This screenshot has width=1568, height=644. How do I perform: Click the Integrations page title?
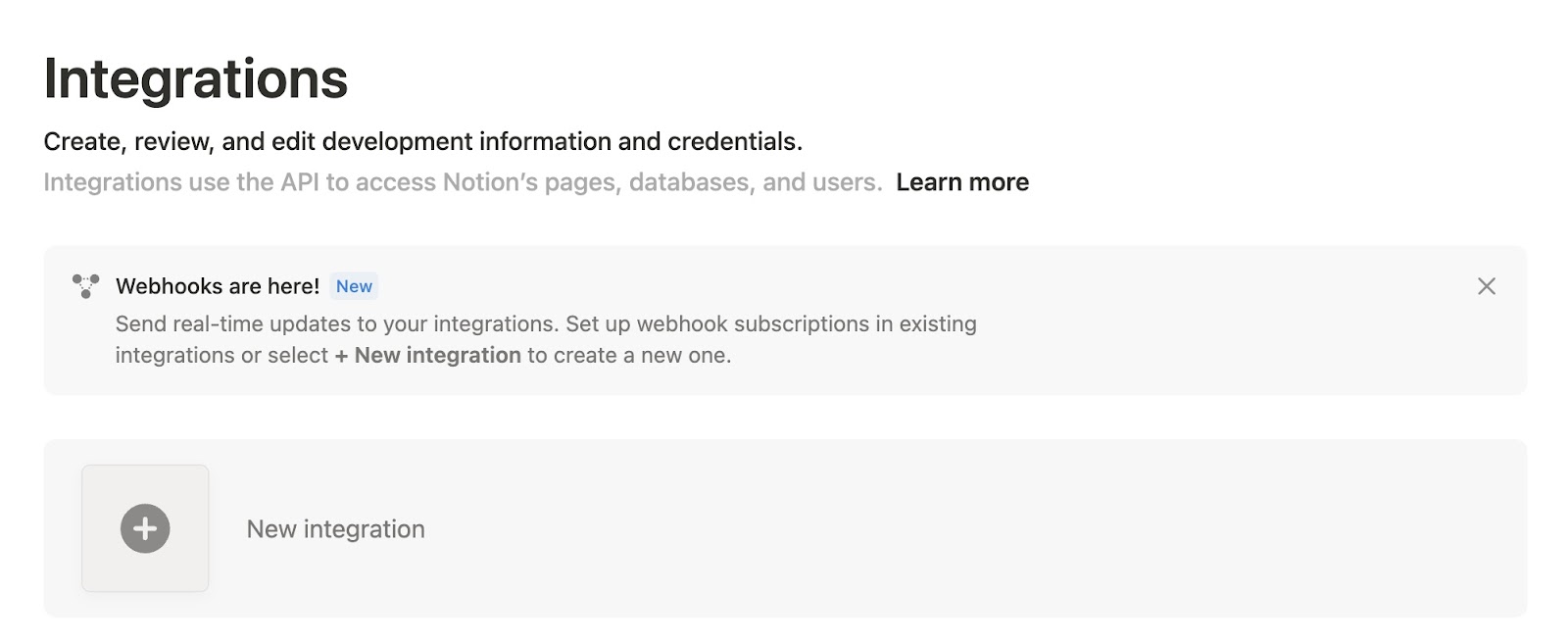click(x=196, y=78)
